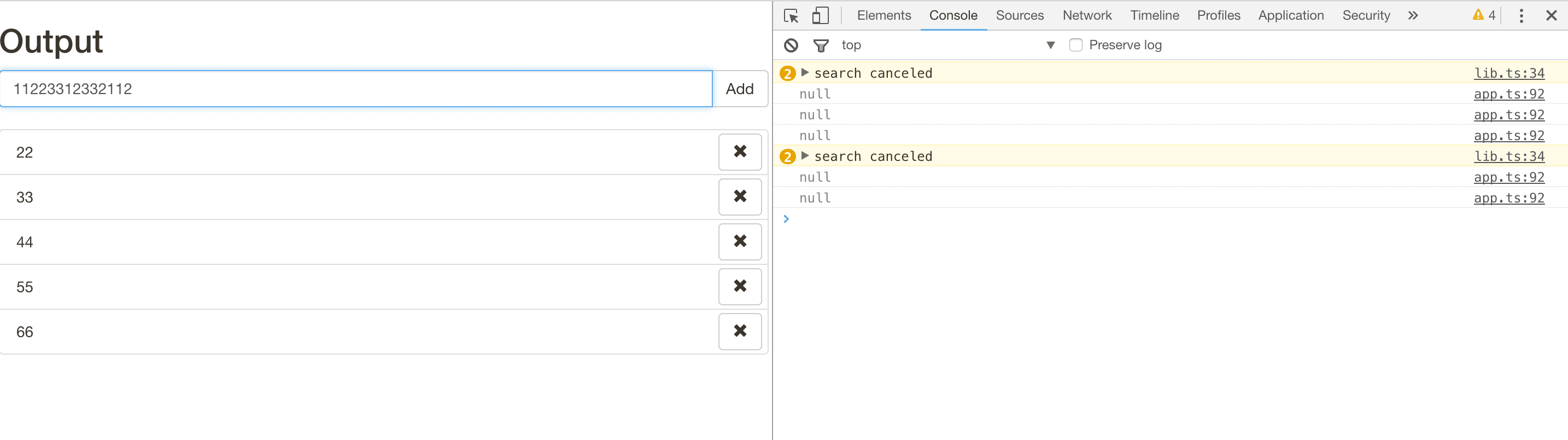The height and width of the screenshot is (440, 1568).
Task: Enable the Preserve log checkbox
Action: click(x=1075, y=45)
